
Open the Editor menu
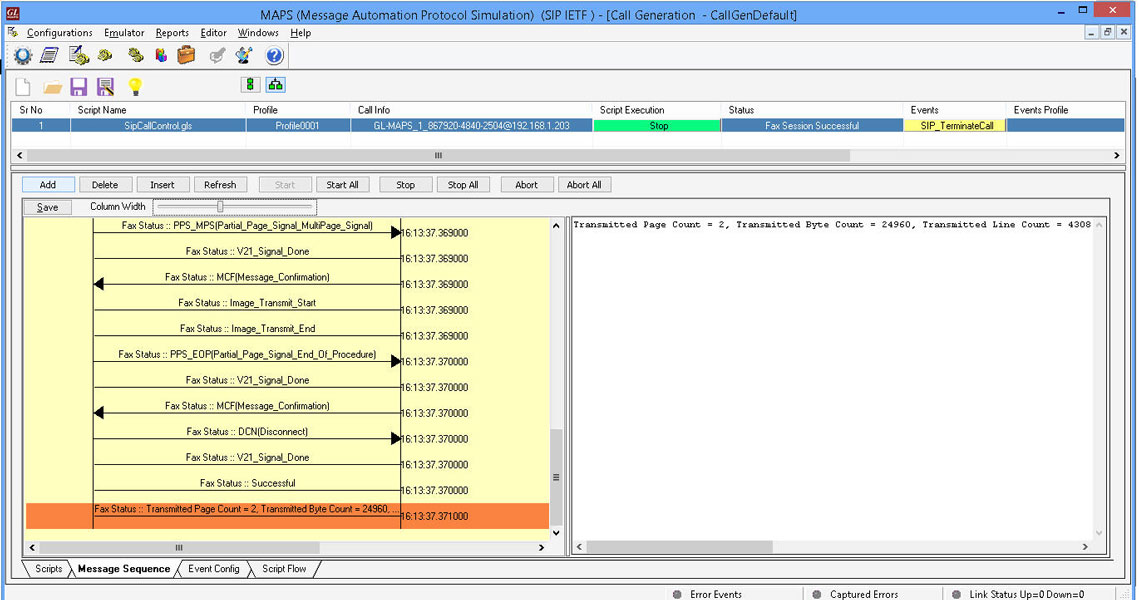pos(214,33)
